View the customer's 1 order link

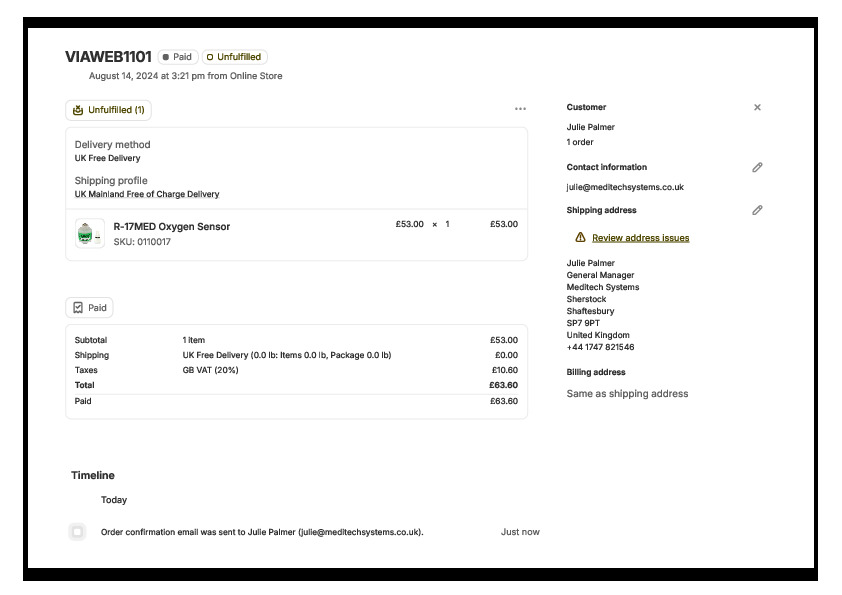(580, 142)
